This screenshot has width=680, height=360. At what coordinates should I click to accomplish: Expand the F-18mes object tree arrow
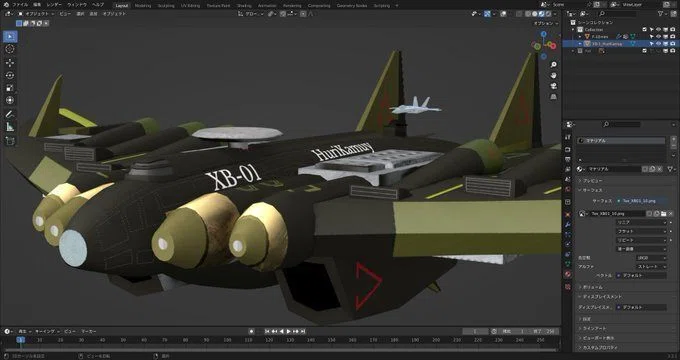point(580,37)
